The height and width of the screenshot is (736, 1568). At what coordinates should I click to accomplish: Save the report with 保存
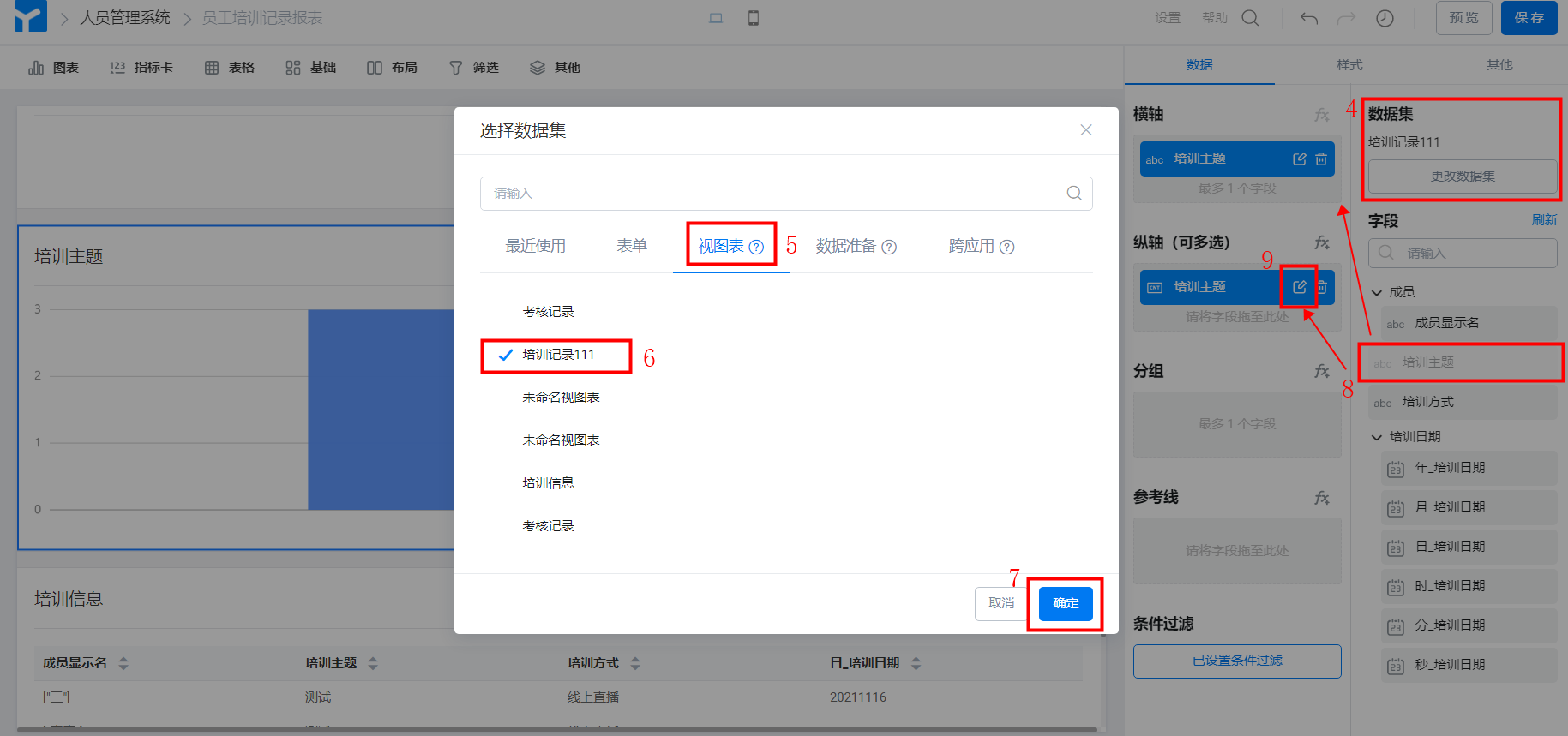click(1529, 18)
